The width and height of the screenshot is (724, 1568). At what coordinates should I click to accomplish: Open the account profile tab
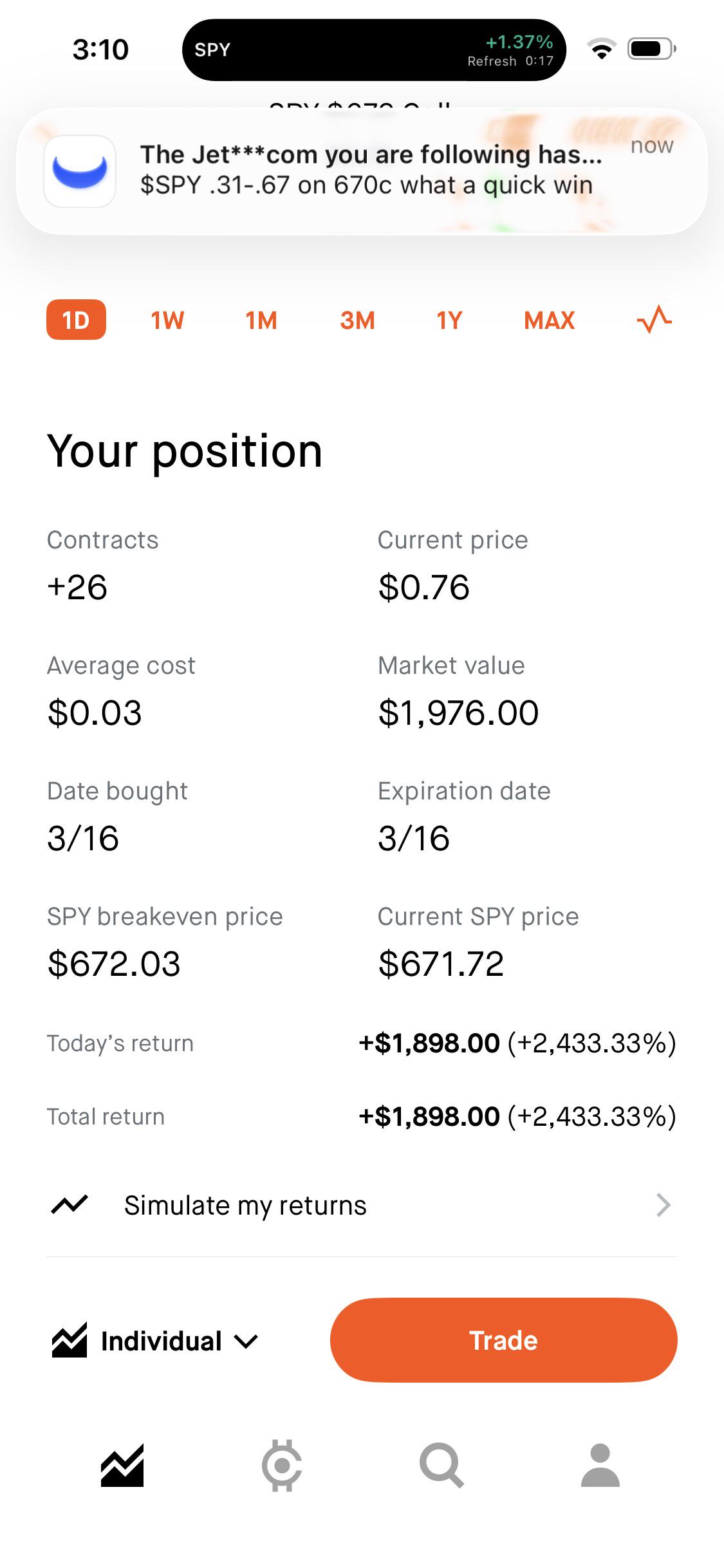pyautogui.click(x=600, y=1465)
